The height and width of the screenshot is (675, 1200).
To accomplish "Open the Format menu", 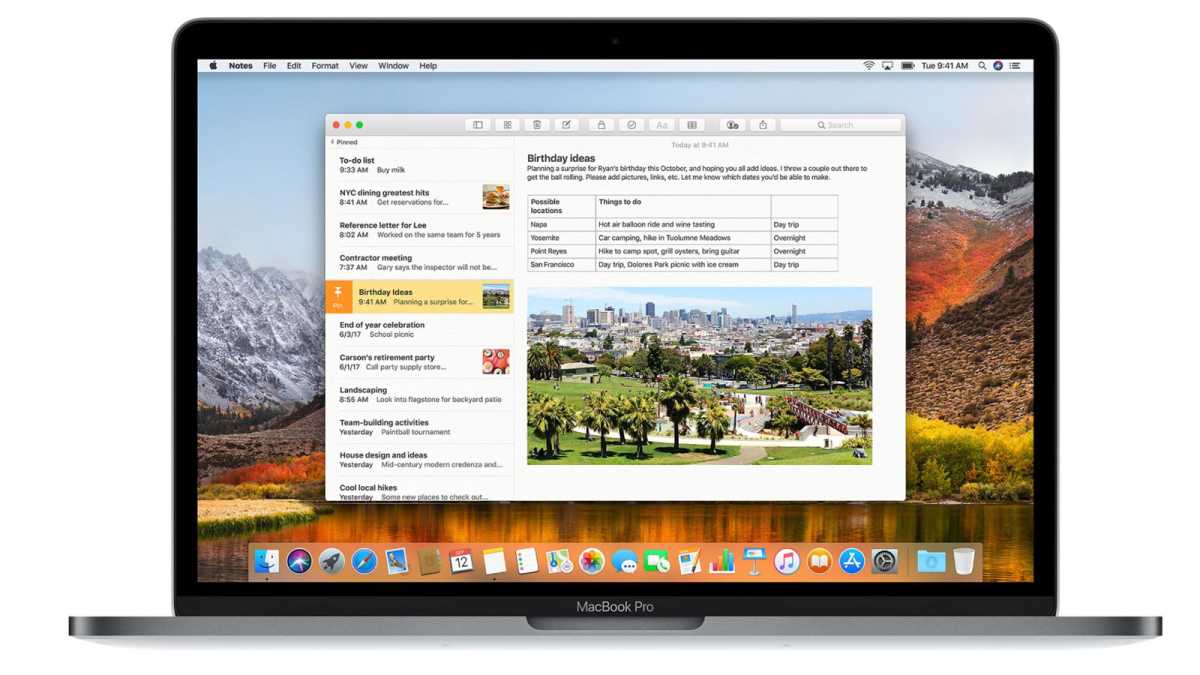I will click(x=324, y=65).
